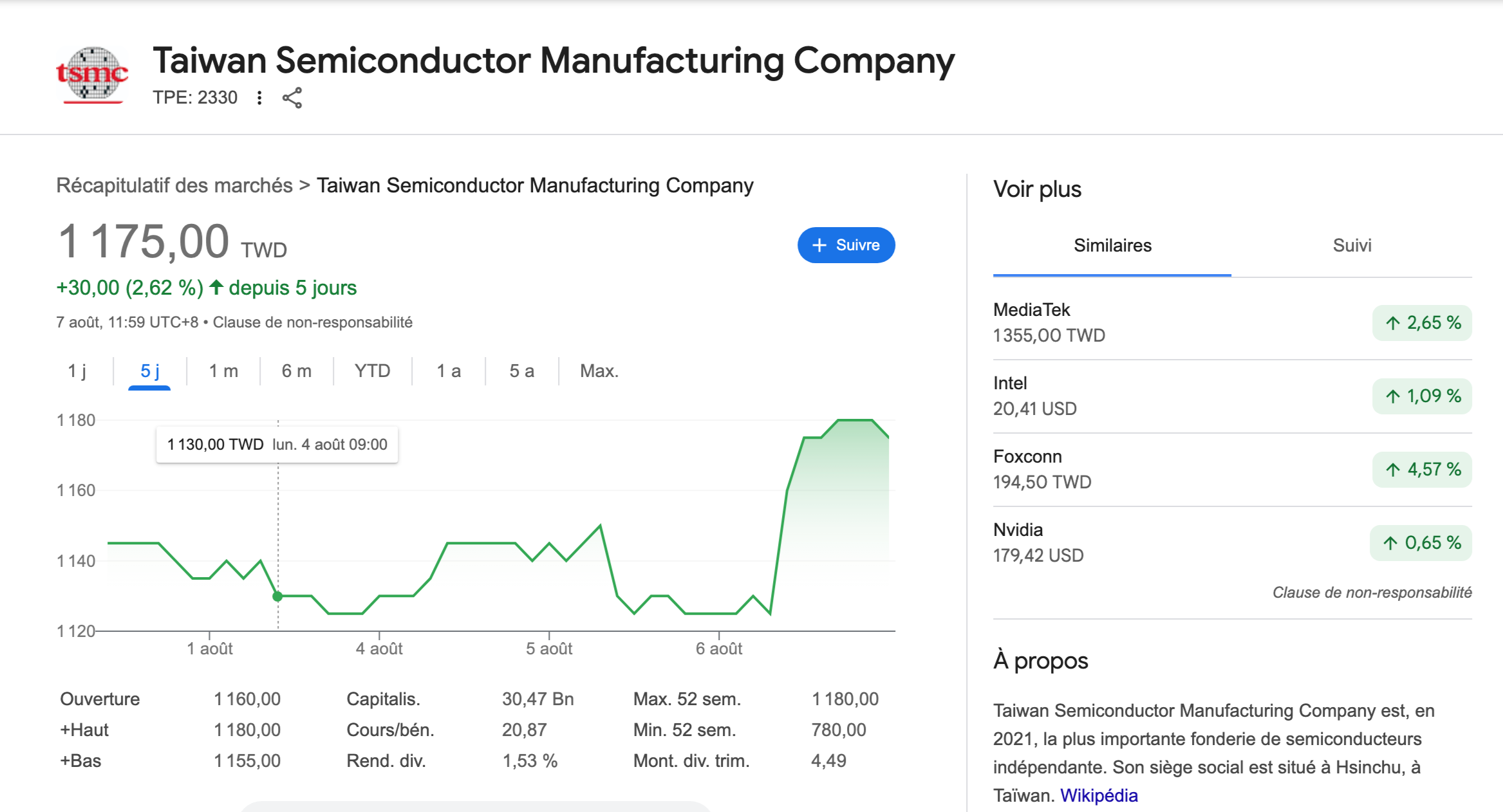Click the Ouverture value 1 160,00
The image size is (1503, 812).
tap(247, 699)
